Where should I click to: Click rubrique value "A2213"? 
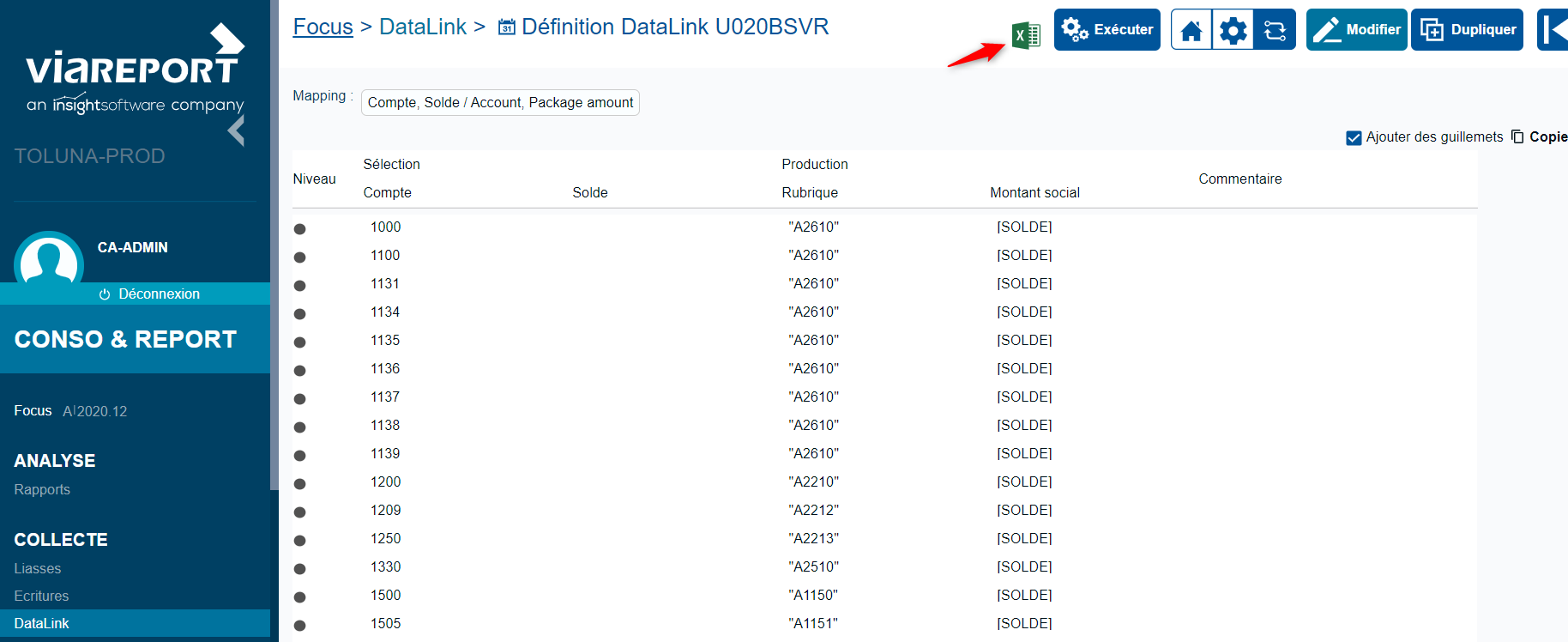814,538
